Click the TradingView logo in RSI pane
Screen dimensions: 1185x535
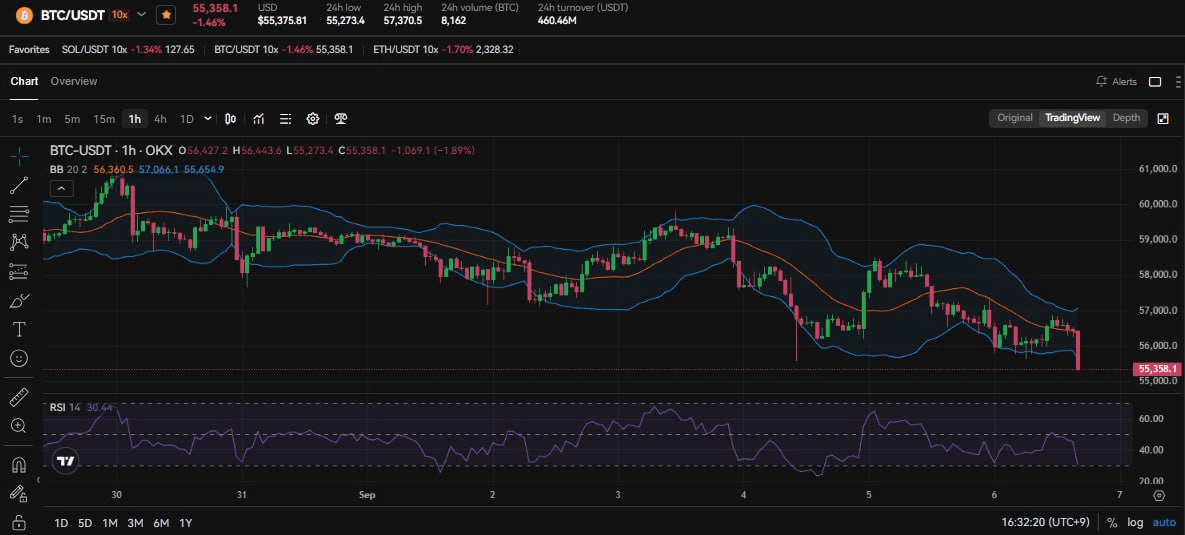tap(65, 459)
